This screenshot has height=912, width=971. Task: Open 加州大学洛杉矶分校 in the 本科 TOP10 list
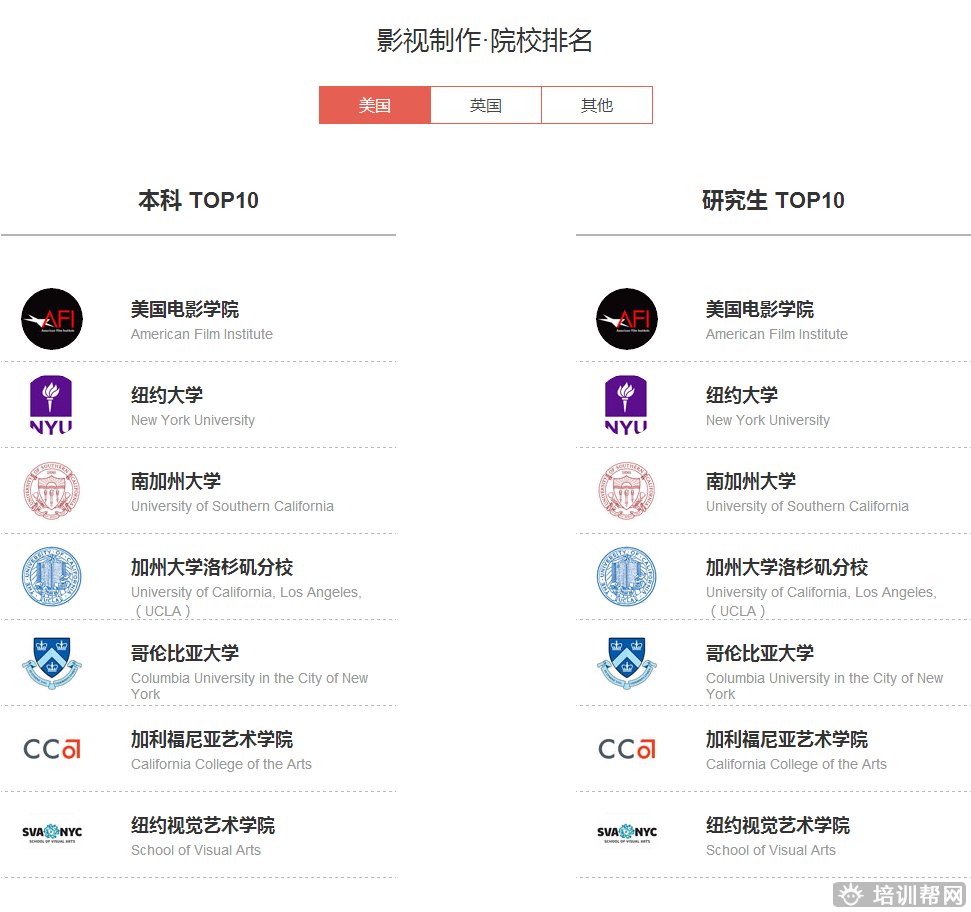212,567
